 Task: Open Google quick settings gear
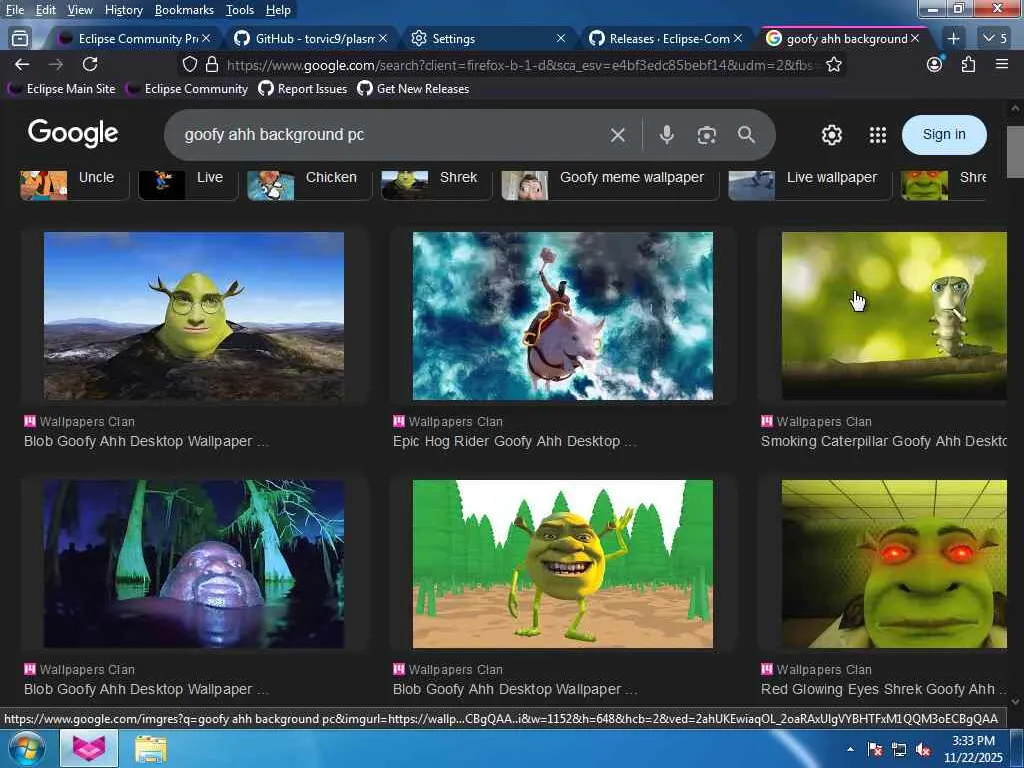(x=831, y=135)
